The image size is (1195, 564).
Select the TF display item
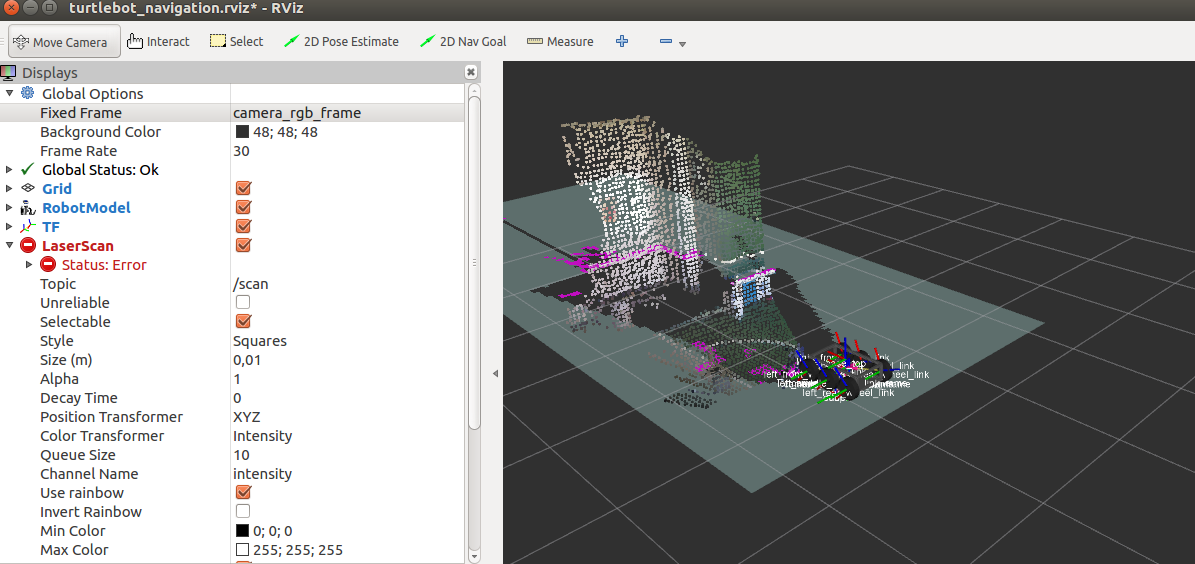[51, 227]
